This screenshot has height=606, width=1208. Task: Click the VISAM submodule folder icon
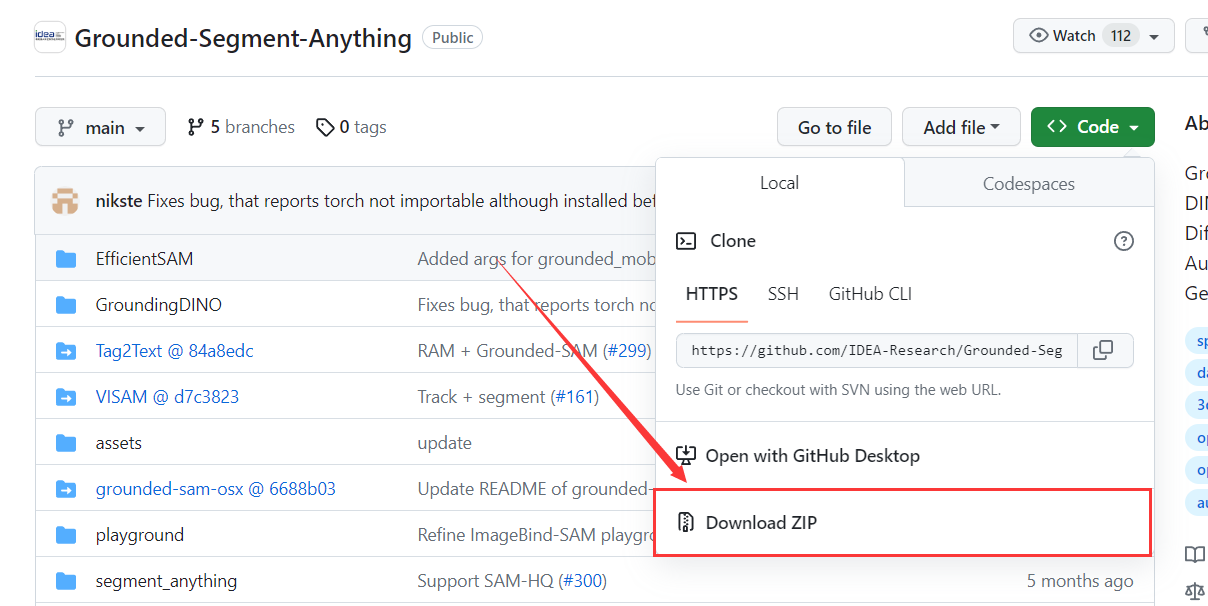(66, 397)
